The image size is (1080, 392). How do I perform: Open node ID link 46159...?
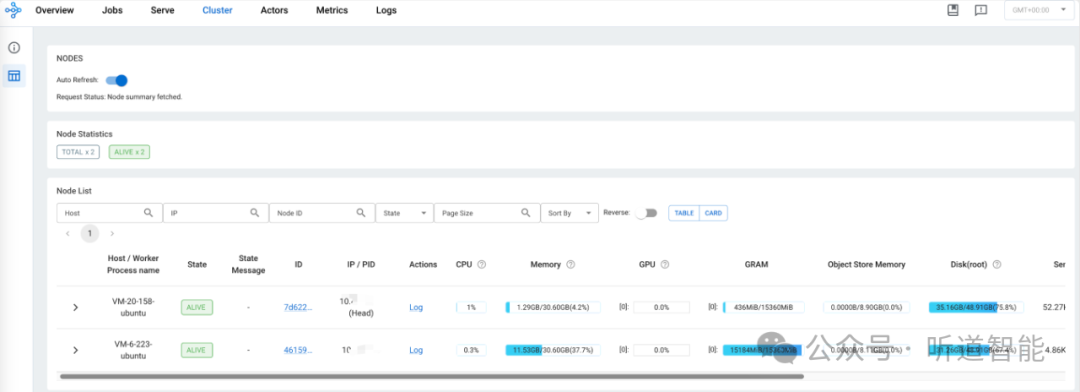tap(298, 350)
